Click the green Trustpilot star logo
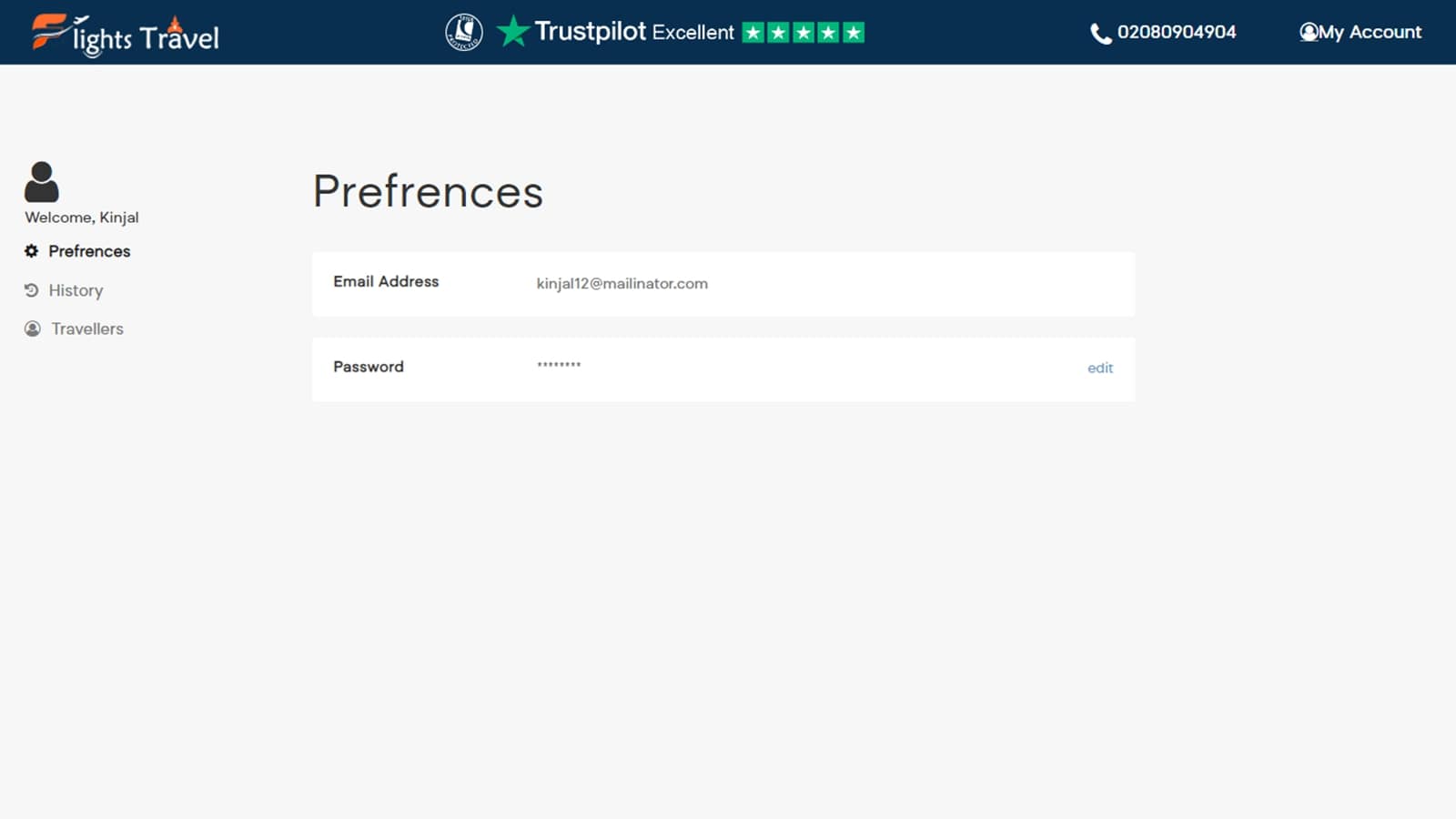The height and width of the screenshot is (819, 1456). pyautogui.click(x=513, y=32)
